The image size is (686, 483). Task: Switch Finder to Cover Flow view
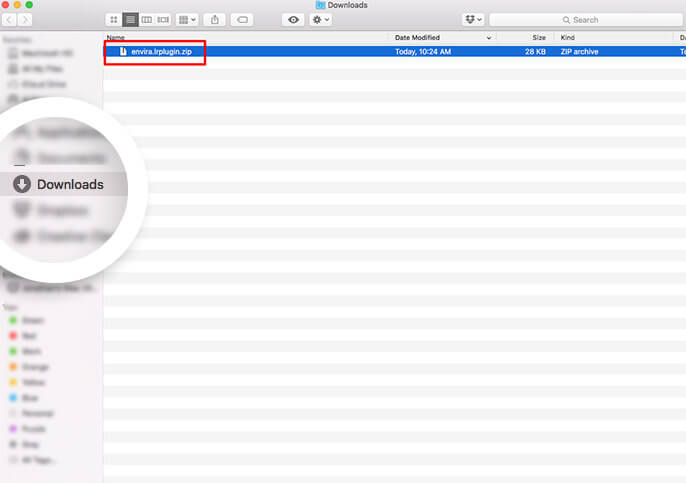163,20
